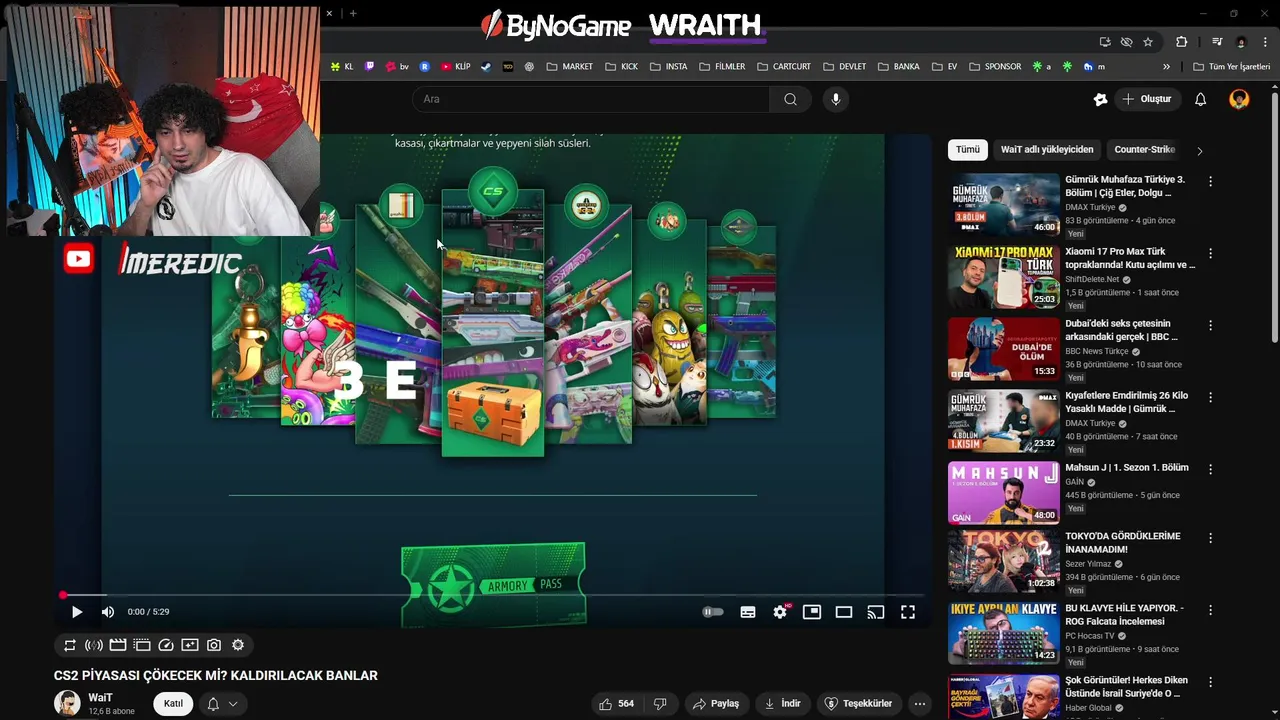Toggle autoplay switch in player

click(x=713, y=612)
